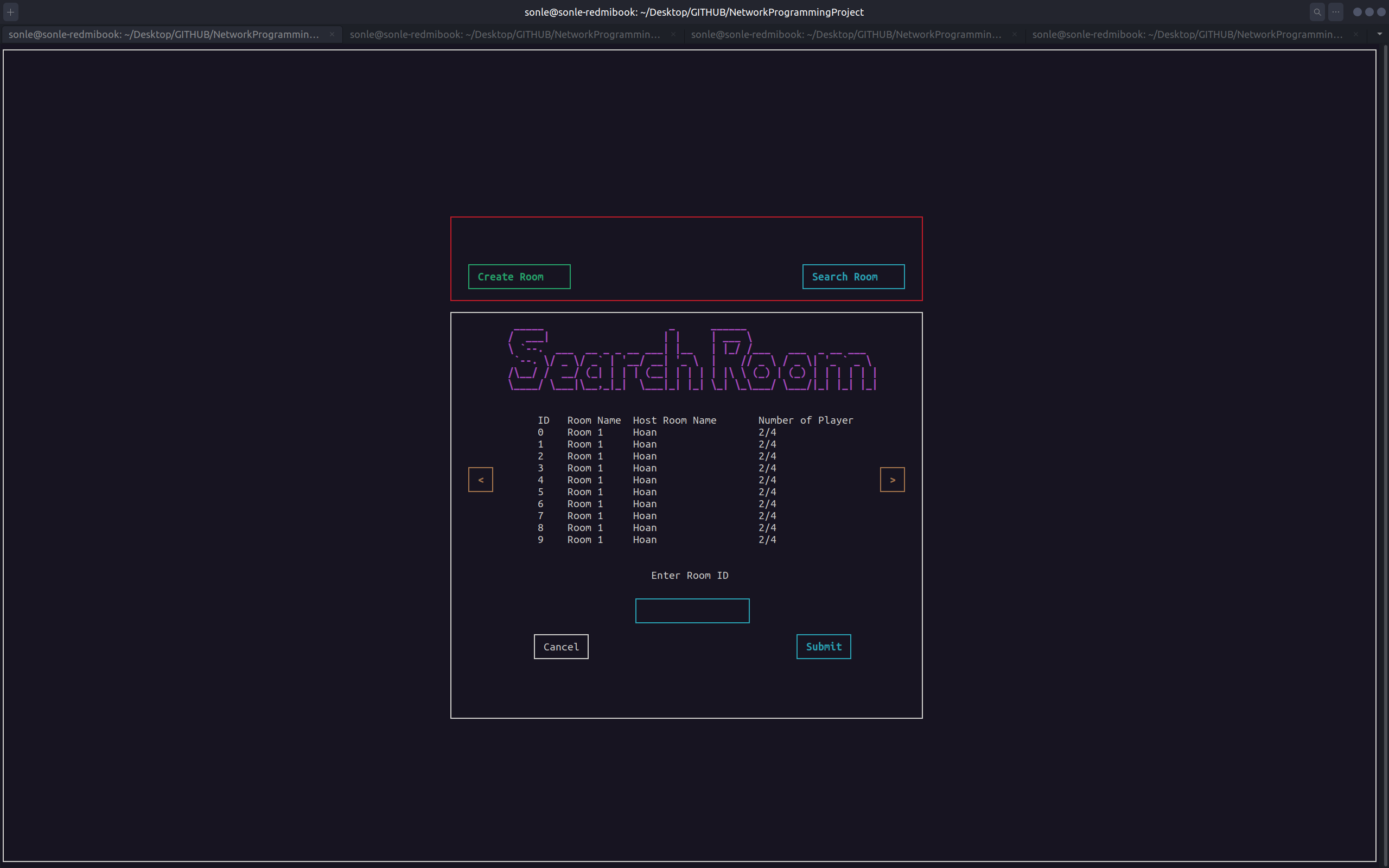Focus the Enter Room ID input box
This screenshot has height=868, width=1389.
click(x=692, y=611)
